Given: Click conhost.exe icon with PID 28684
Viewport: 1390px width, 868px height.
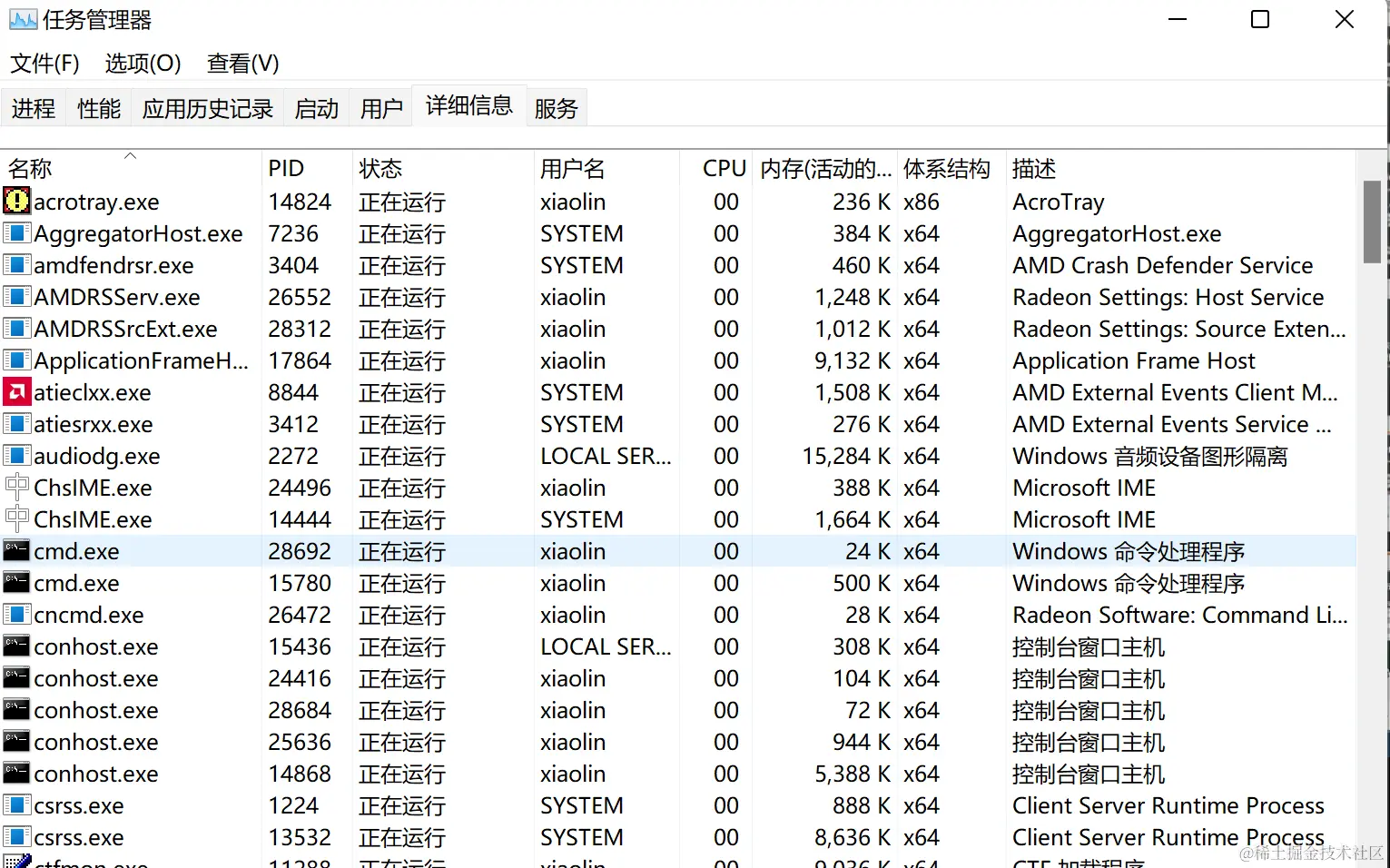Looking at the screenshot, I should [16, 710].
